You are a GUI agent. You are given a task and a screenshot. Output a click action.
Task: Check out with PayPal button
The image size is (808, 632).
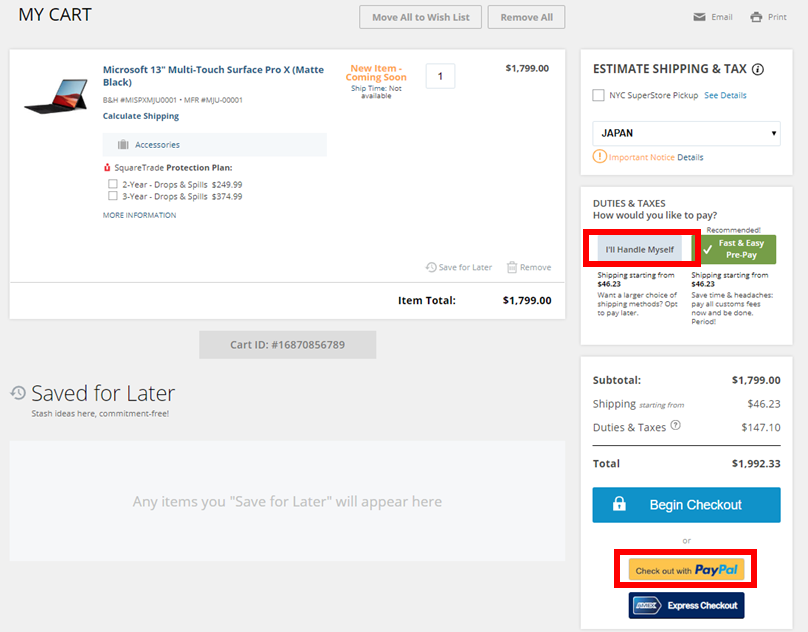pyautogui.click(x=686, y=570)
